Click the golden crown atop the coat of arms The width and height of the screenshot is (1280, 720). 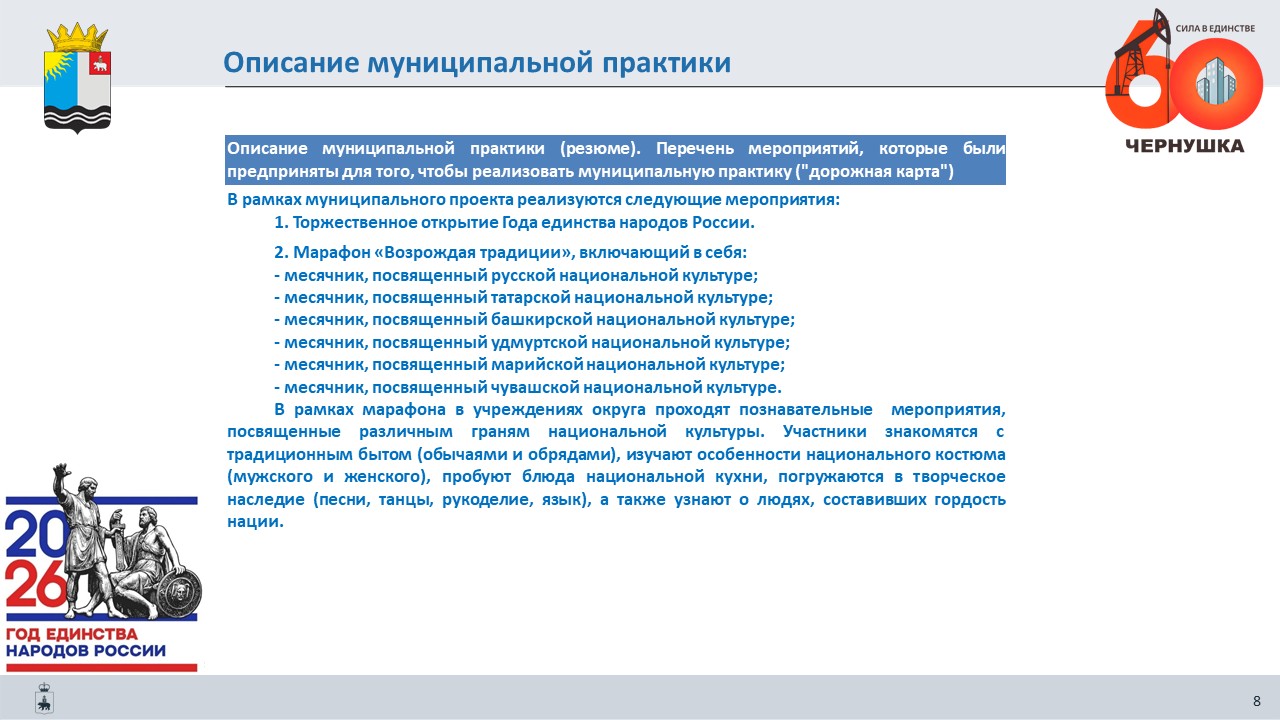tap(78, 37)
